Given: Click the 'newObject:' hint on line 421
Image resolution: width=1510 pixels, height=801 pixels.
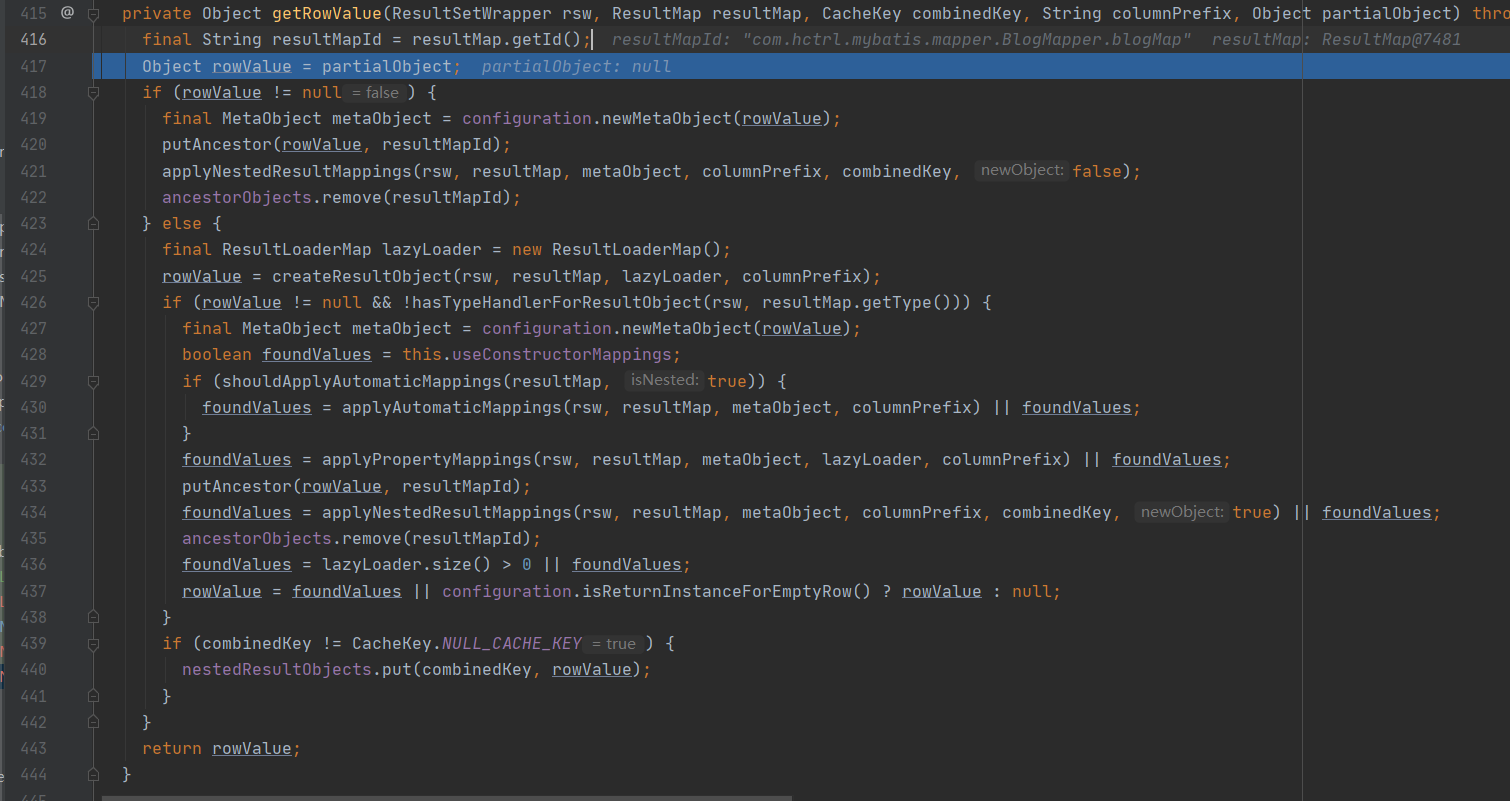Looking at the screenshot, I should coord(1022,171).
